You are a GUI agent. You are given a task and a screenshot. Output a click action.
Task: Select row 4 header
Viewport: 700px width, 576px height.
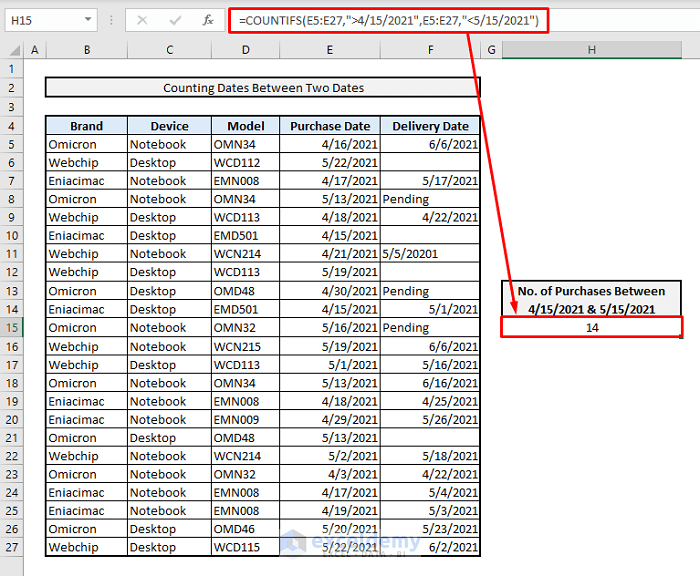(12, 126)
